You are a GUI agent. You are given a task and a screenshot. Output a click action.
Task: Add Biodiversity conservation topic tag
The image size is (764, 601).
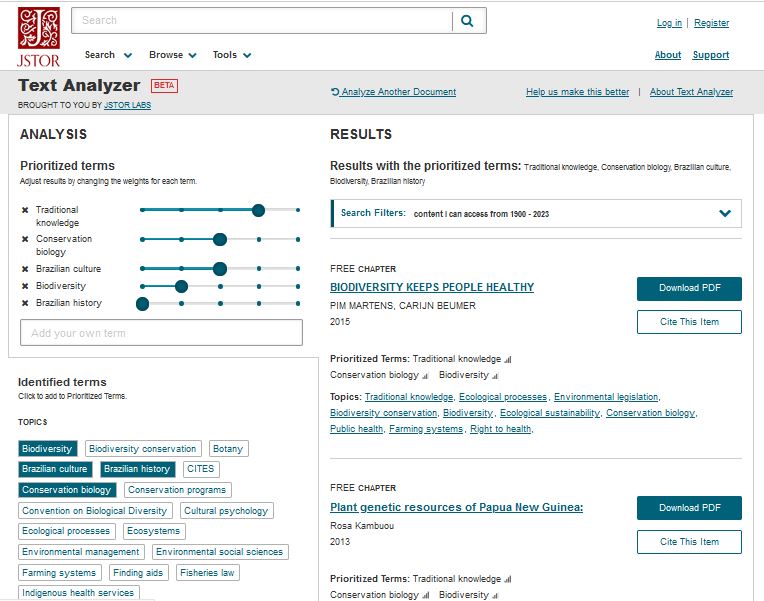(143, 448)
